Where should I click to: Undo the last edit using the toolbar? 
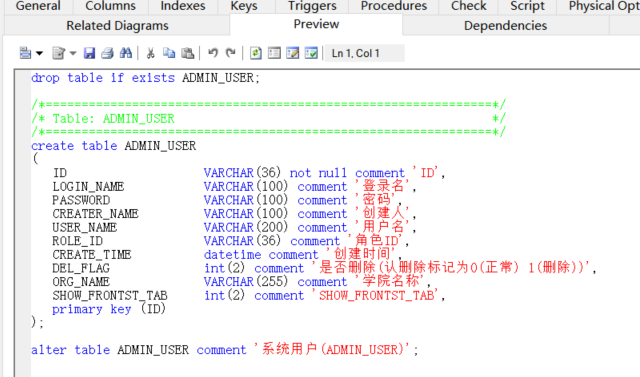click(x=213, y=53)
